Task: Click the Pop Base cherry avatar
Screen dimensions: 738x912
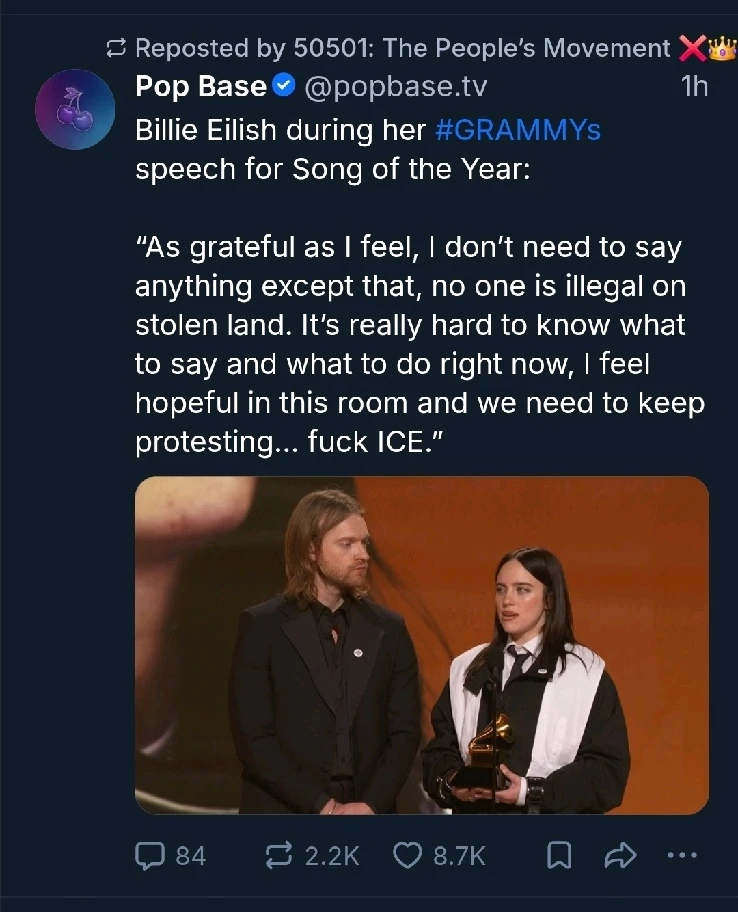Action: [76, 110]
